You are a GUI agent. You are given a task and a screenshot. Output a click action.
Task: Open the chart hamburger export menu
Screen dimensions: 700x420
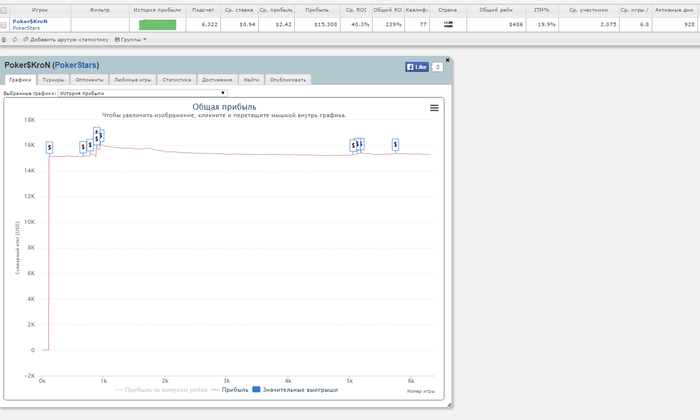pyautogui.click(x=434, y=108)
